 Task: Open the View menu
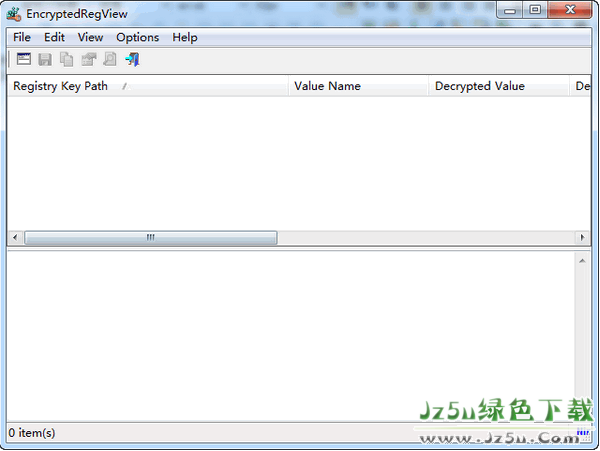point(90,37)
